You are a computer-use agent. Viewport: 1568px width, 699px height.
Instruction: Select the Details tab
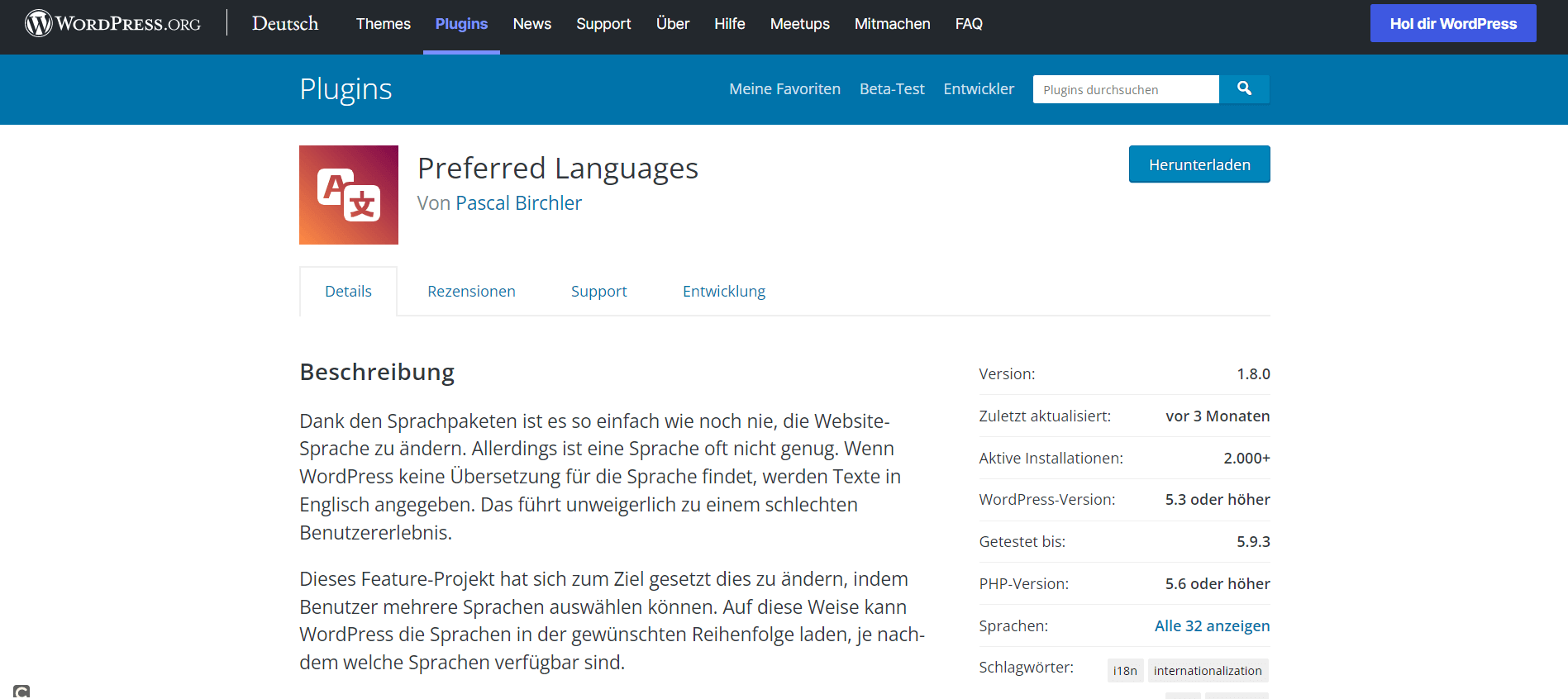[348, 291]
